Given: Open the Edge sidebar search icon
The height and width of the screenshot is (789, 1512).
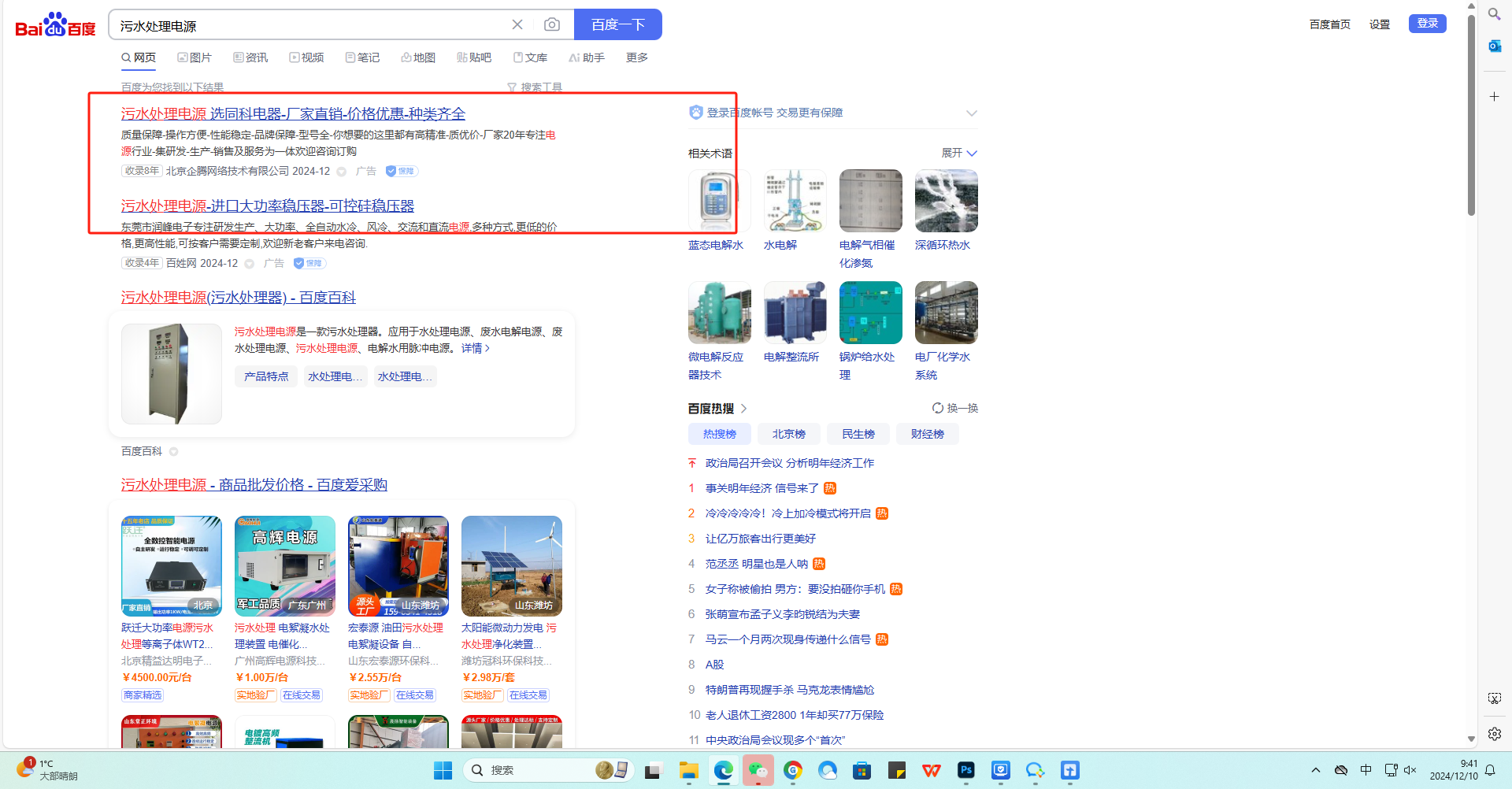Looking at the screenshot, I should pos(1494,13).
